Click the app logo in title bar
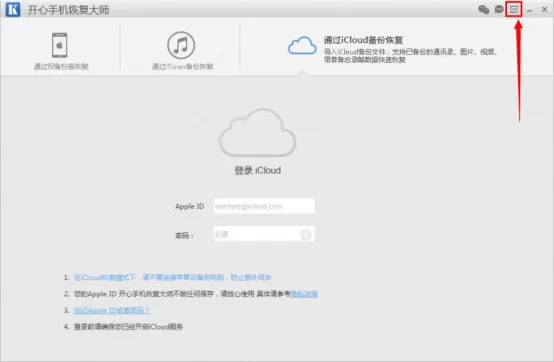Viewport: 554px width, 362px height. (13, 10)
